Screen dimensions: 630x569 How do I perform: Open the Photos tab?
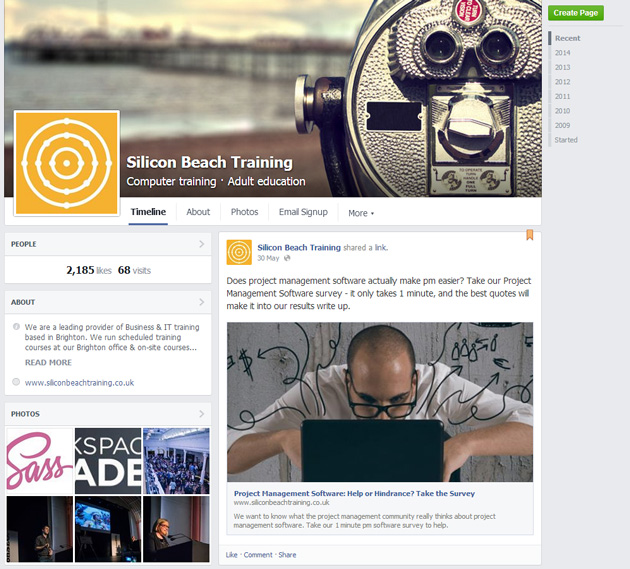tap(244, 212)
